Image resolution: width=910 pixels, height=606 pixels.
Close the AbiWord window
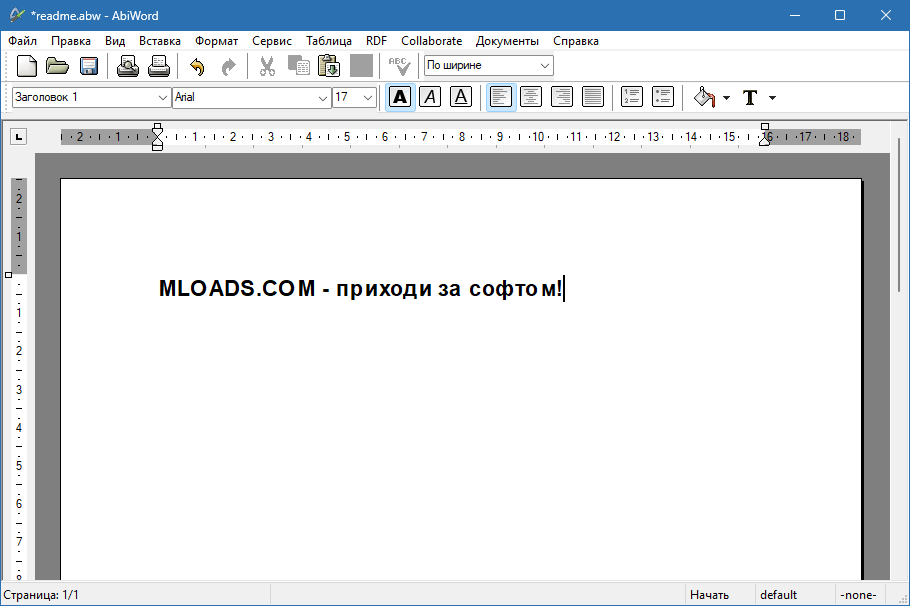click(x=886, y=15)
